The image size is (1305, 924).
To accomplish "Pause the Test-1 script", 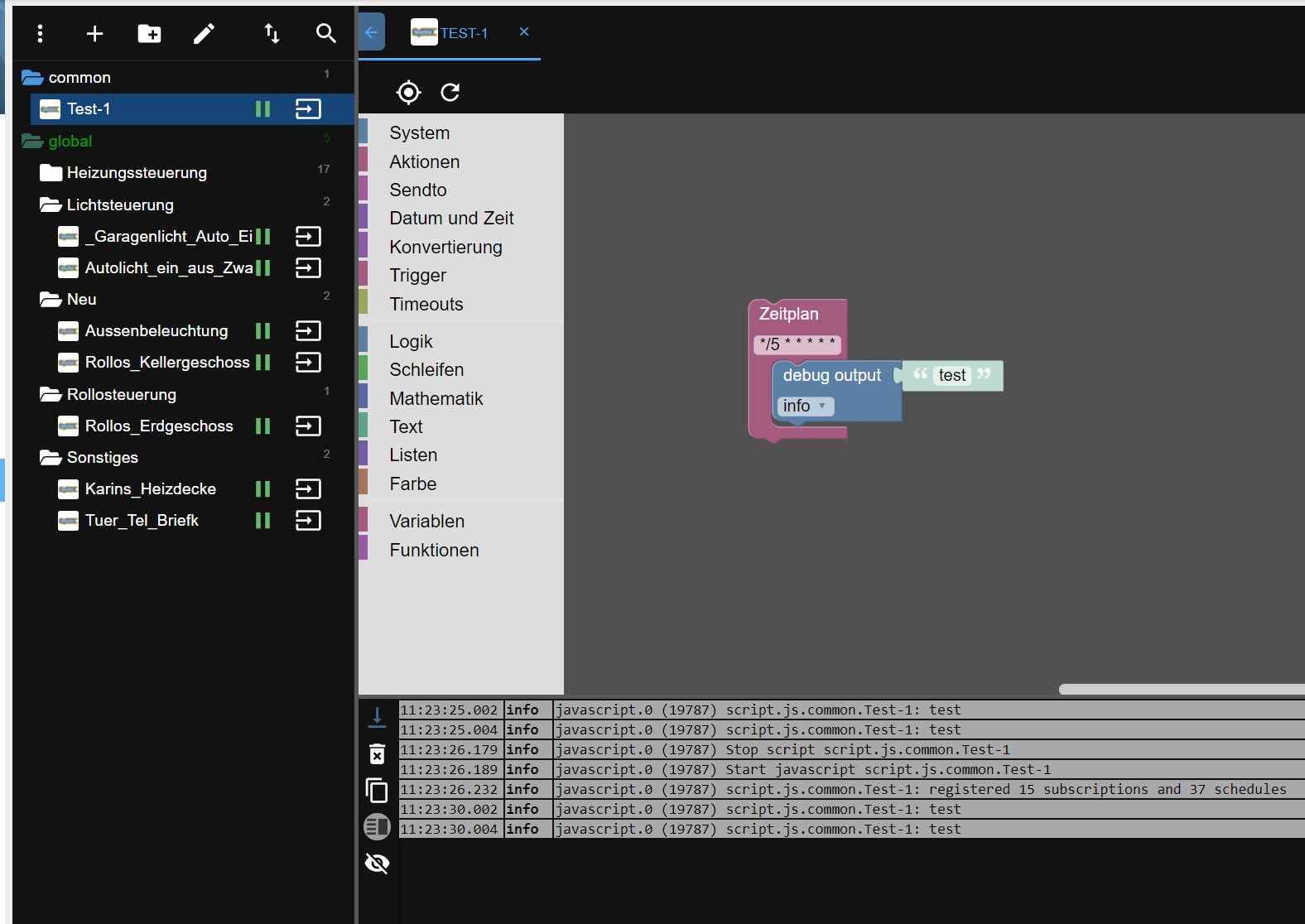I will pyautogui.click(x=263, y=109).
